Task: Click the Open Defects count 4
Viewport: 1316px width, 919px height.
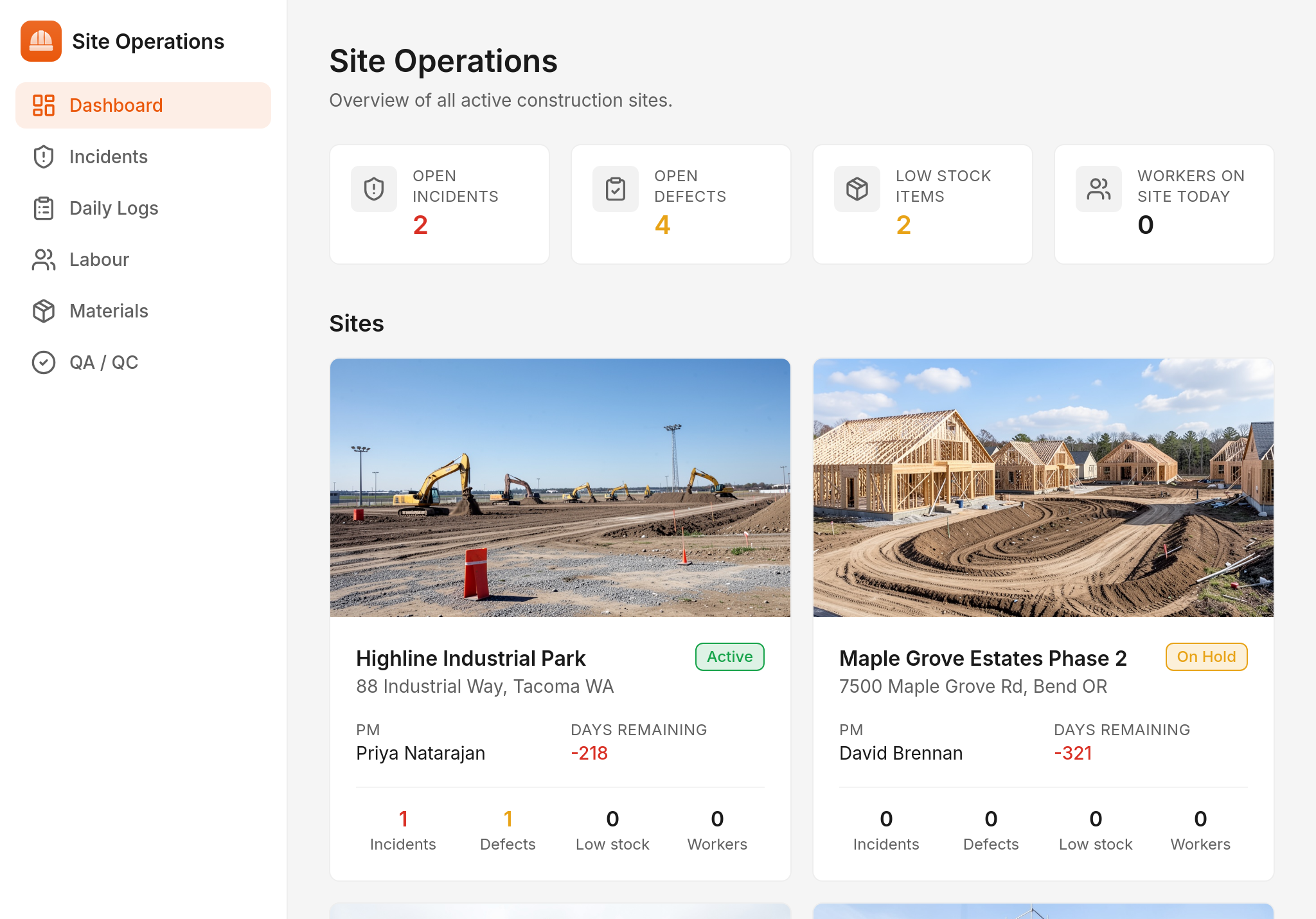Action: click(662, 225)
